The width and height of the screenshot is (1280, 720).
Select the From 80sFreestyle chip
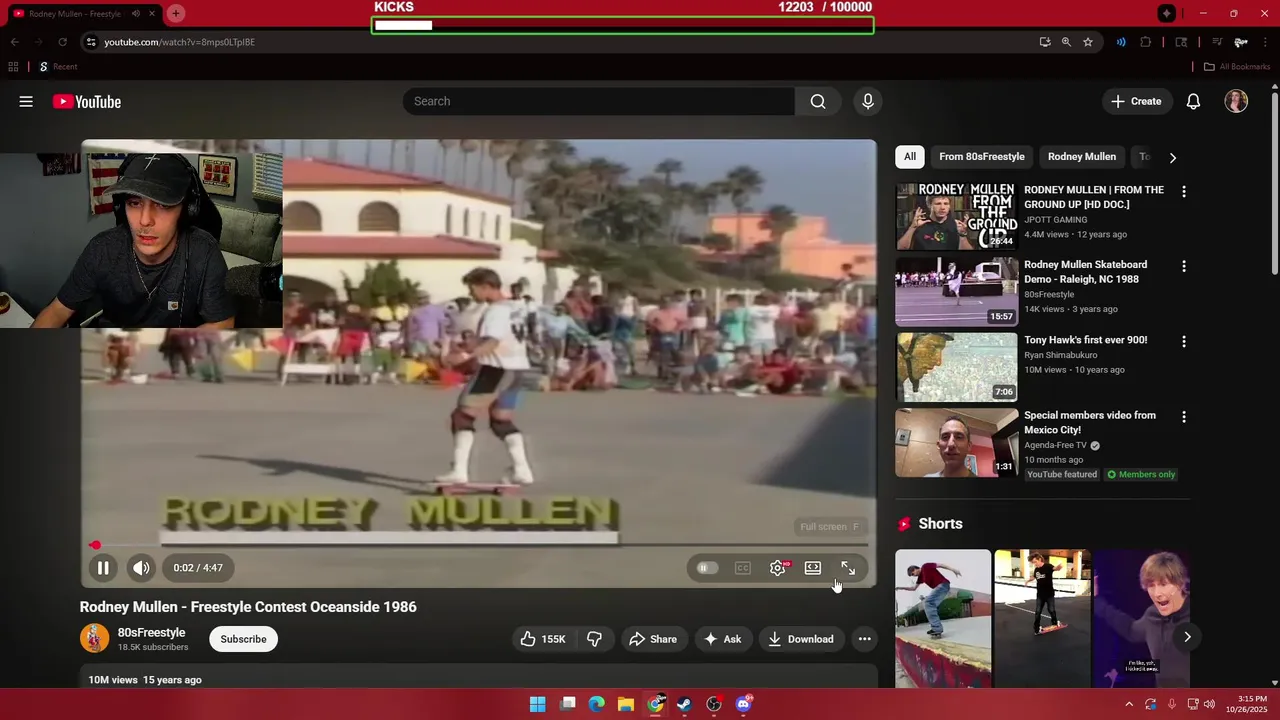[982, 156]
